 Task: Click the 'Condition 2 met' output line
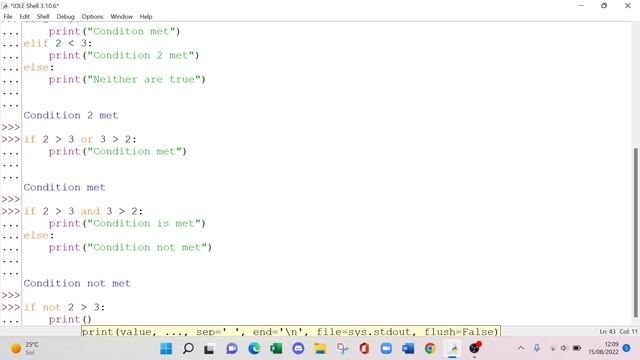point(71,116)
